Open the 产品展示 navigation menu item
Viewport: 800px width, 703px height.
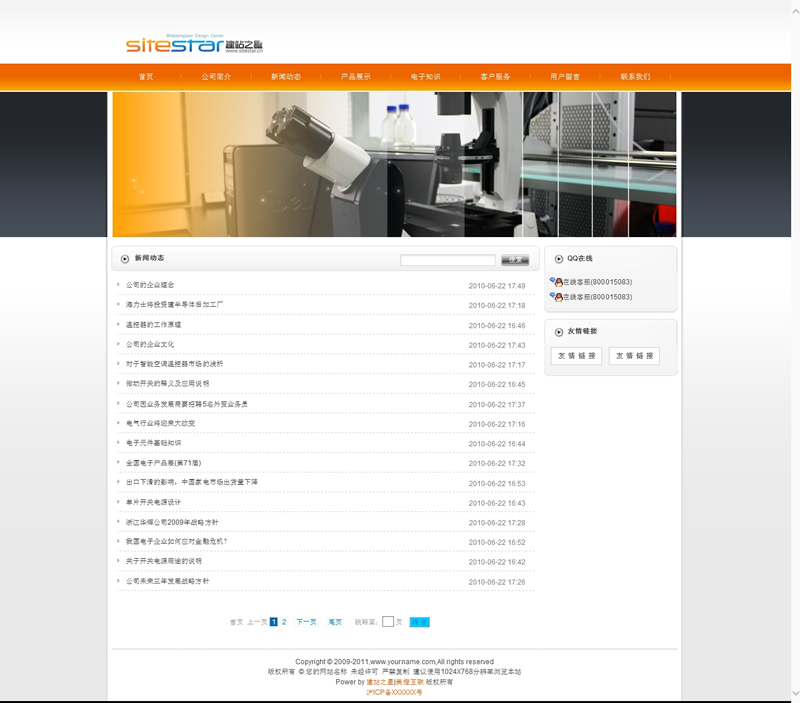tap(355, 77)
